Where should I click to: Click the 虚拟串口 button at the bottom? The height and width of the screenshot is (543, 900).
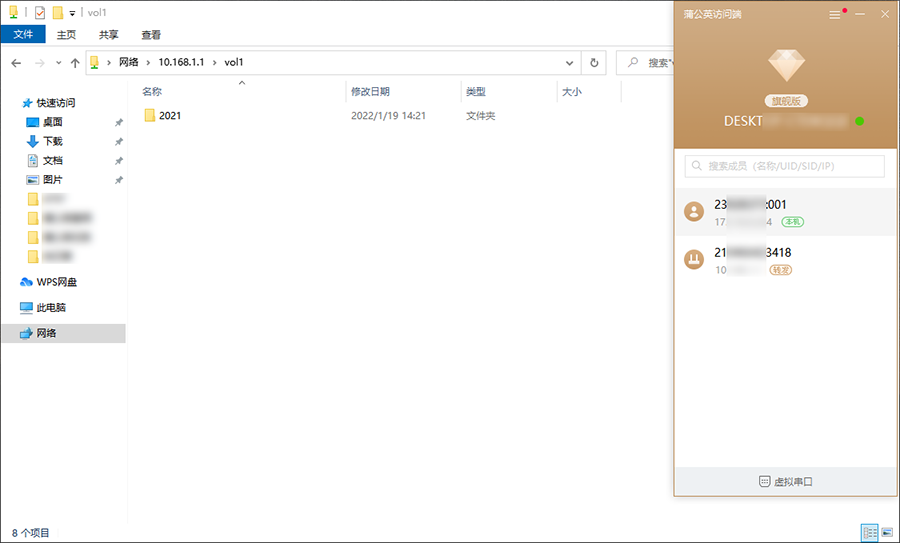[786, 481]
